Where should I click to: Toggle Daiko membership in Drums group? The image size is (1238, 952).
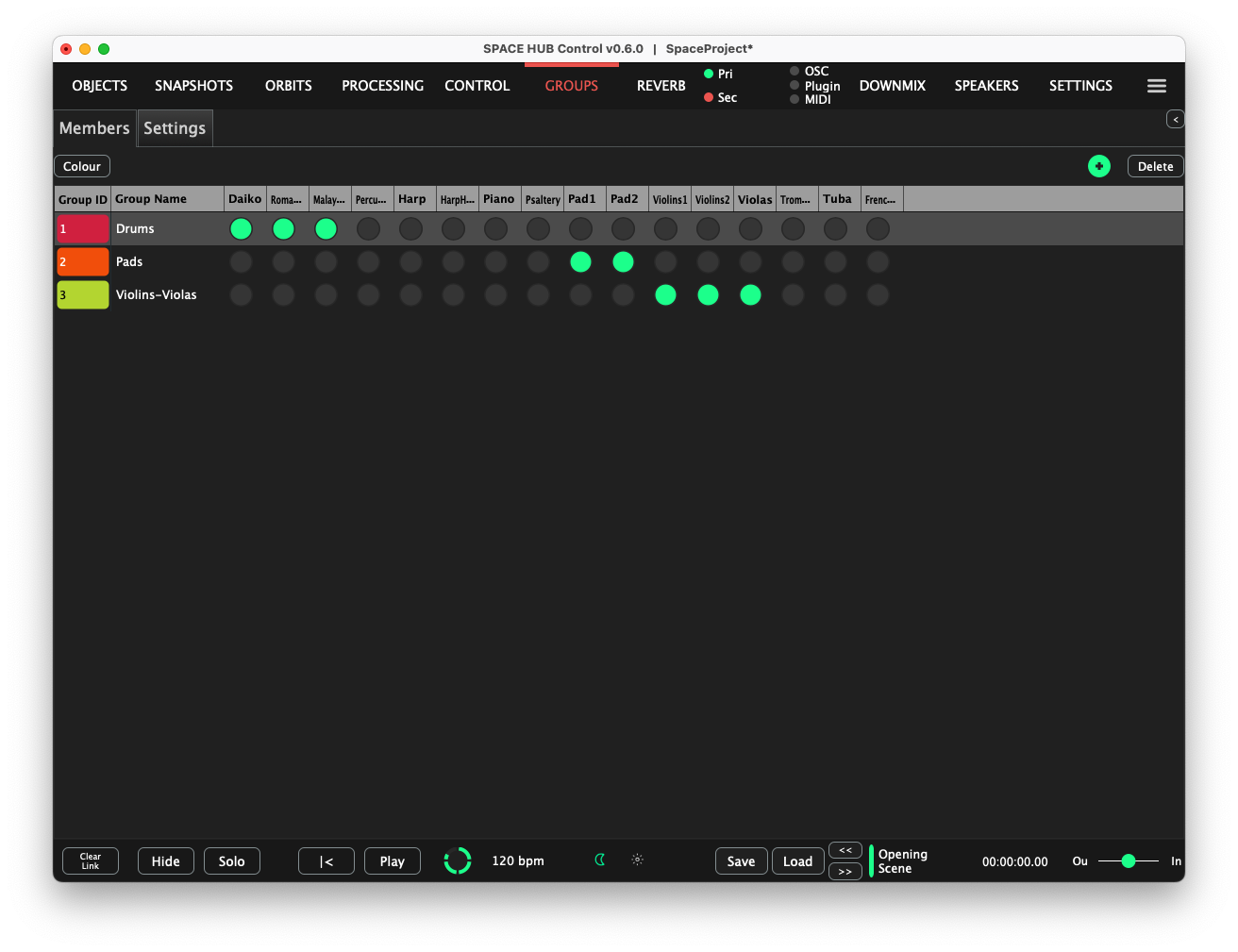241,228
